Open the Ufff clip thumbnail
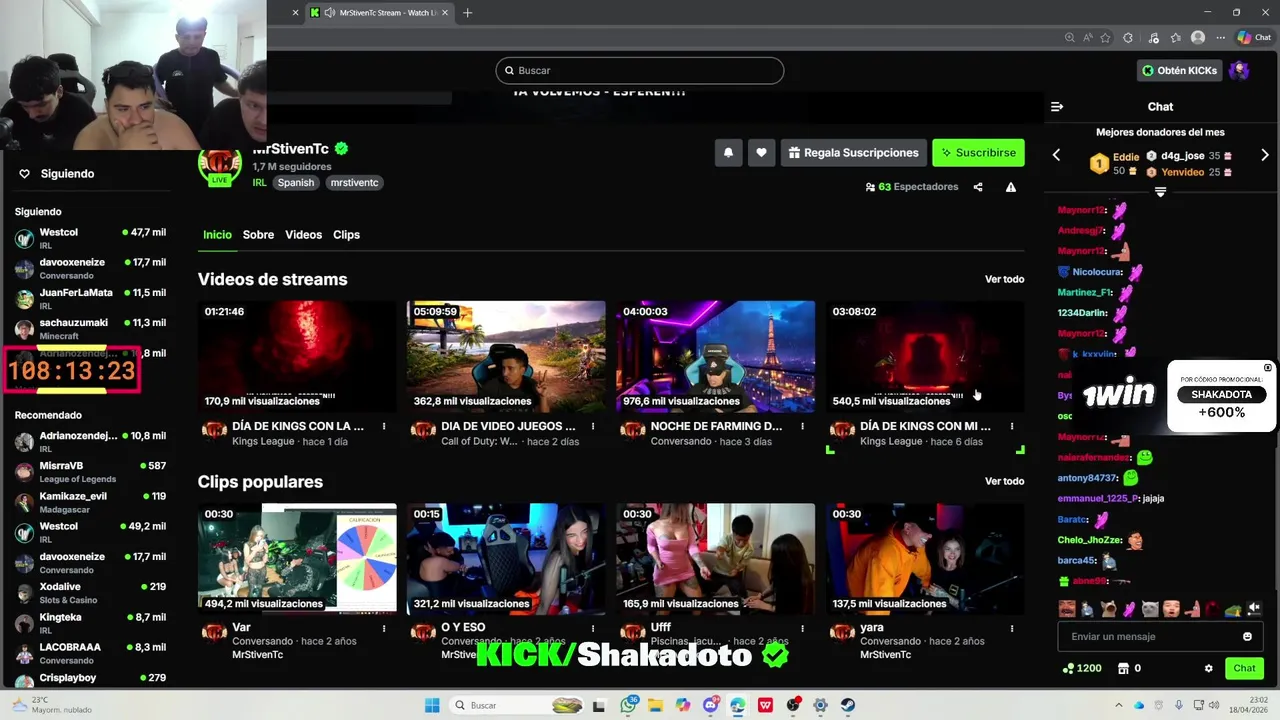 (716, 558)
